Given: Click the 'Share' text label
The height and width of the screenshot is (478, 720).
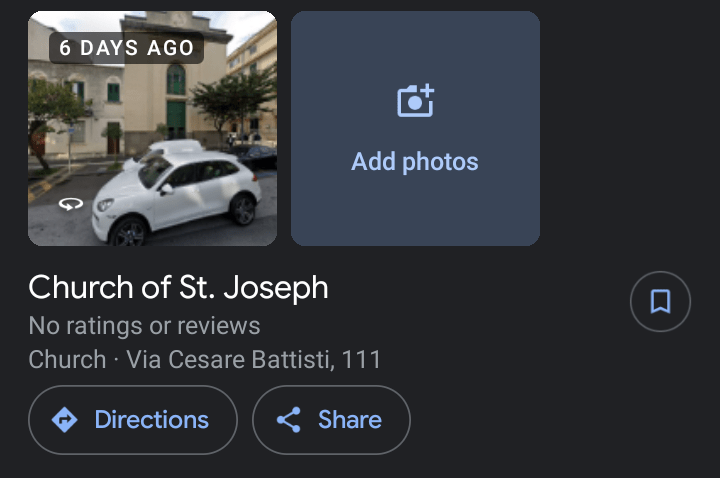Looking at the screenshot, I should click(349, 420).
